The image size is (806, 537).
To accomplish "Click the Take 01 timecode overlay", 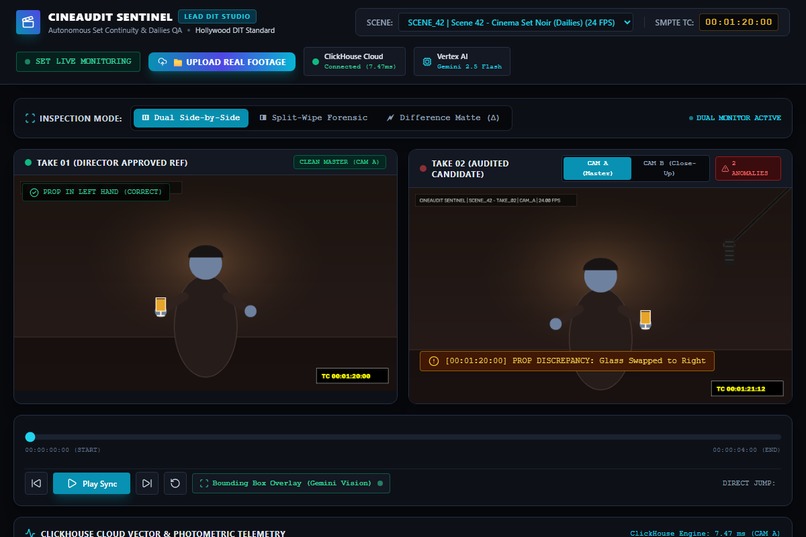I will click(x=352, y=376).
